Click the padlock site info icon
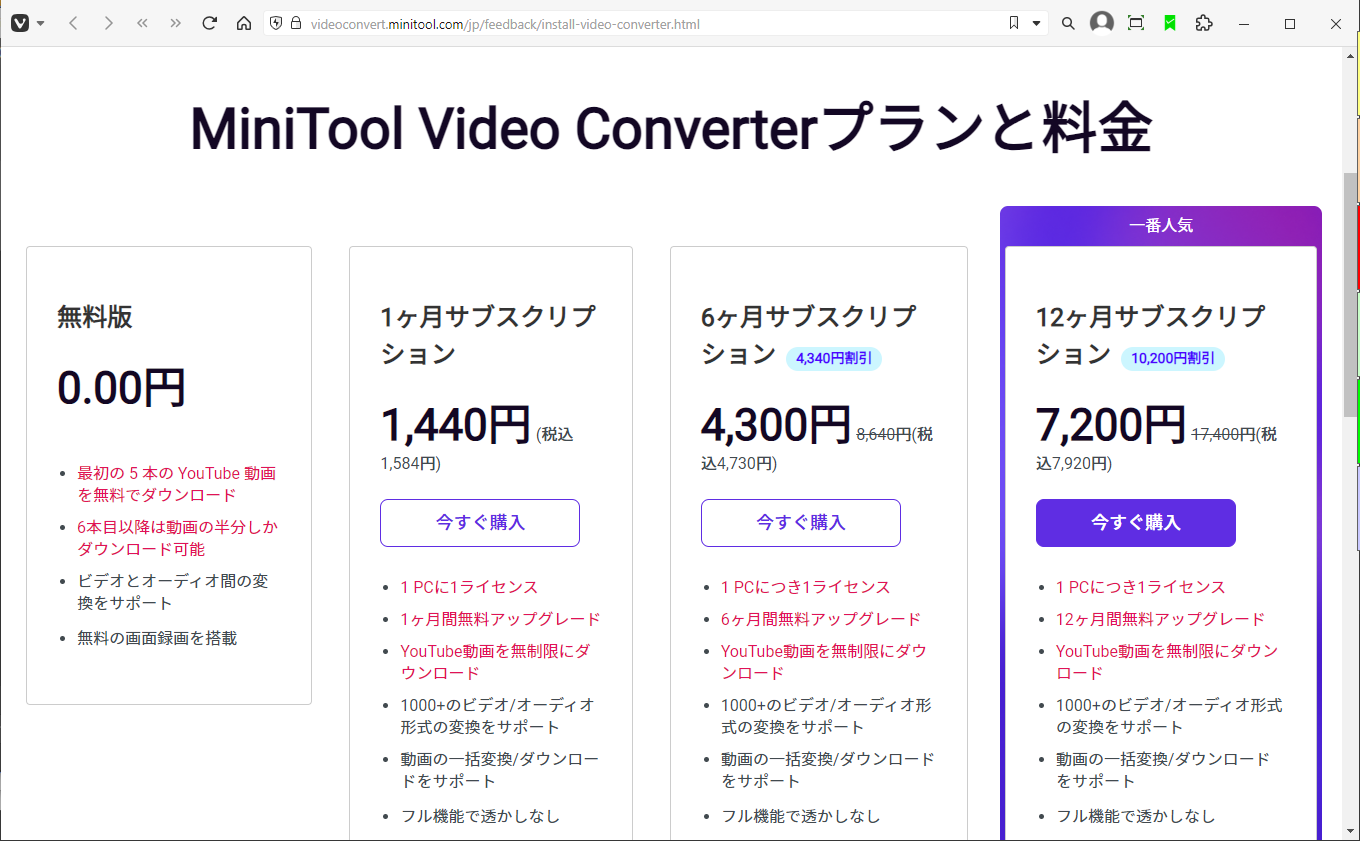Screen dimensions: 1360x841 click(296, 23)
